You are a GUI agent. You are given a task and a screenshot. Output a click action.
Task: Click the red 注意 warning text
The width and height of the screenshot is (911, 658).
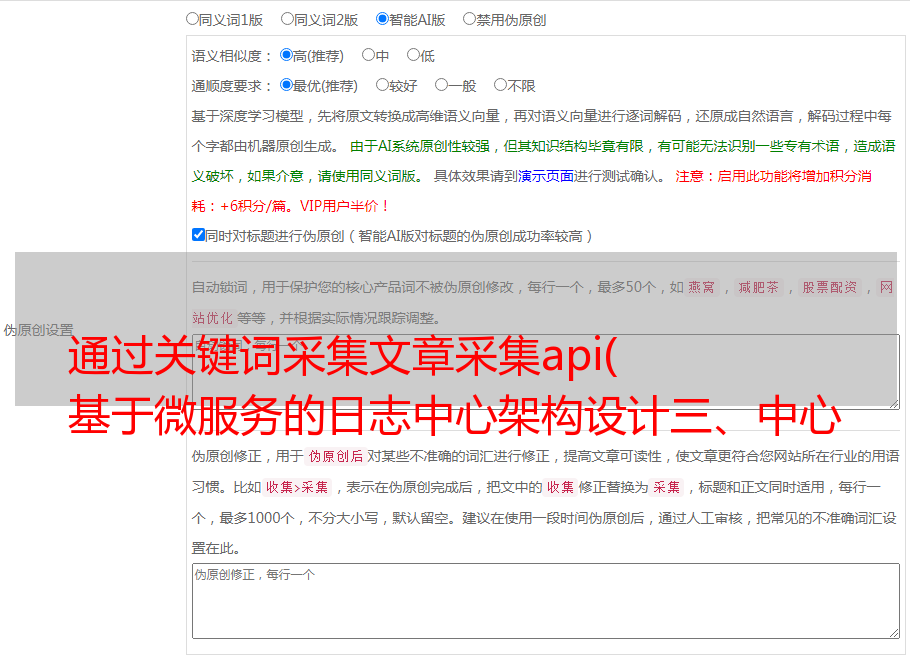(x=532, y=191)
